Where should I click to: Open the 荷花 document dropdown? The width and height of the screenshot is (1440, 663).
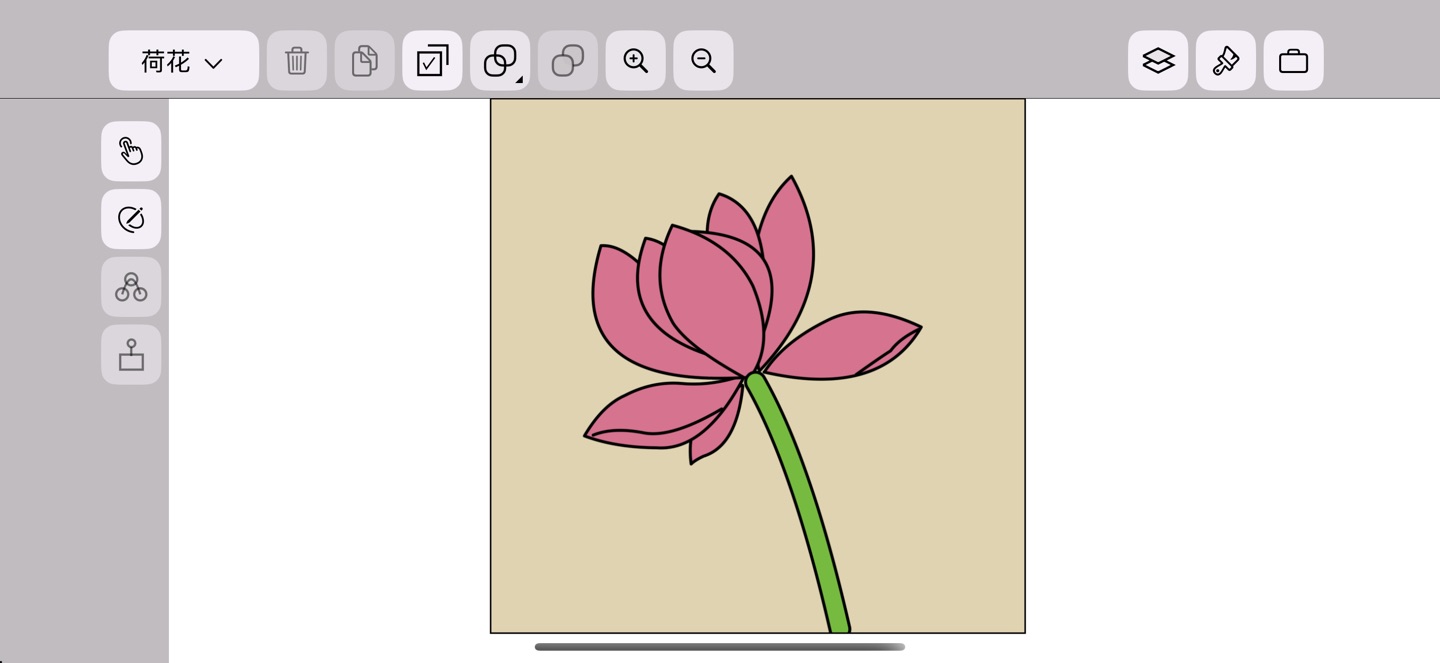click(184, 61)
